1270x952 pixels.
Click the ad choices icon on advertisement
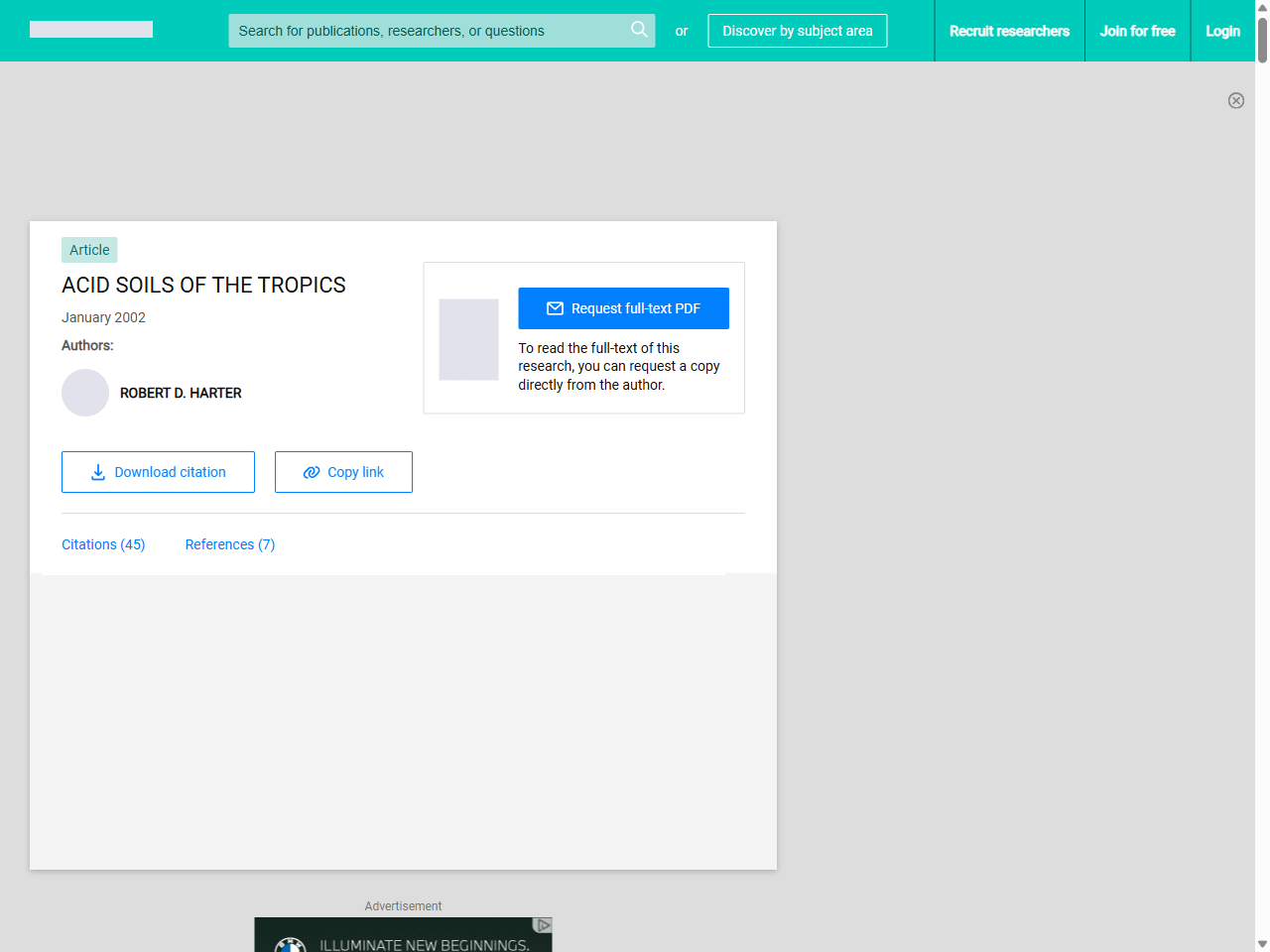pyautogui.click(x=543, y=925)
